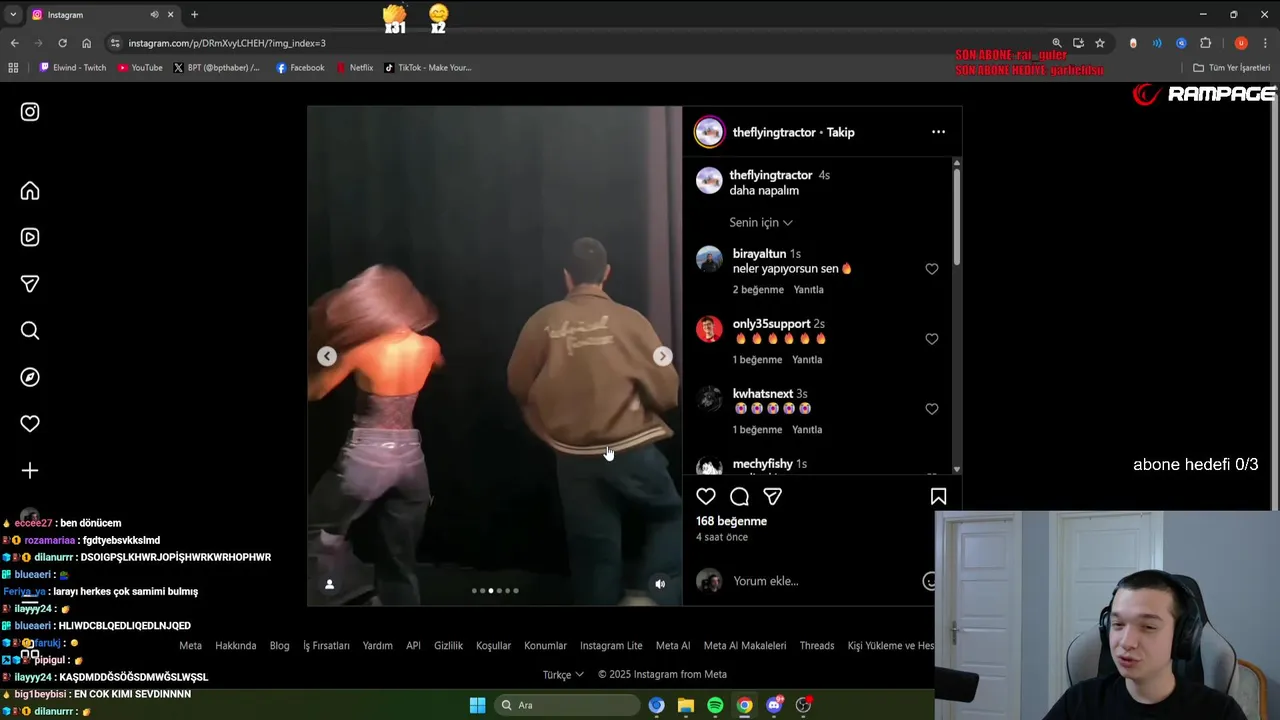Click the theflyingtractor profile avatar in header
Image resolution: width=1280 pixels, height=720 pixels.
(709, 132)
